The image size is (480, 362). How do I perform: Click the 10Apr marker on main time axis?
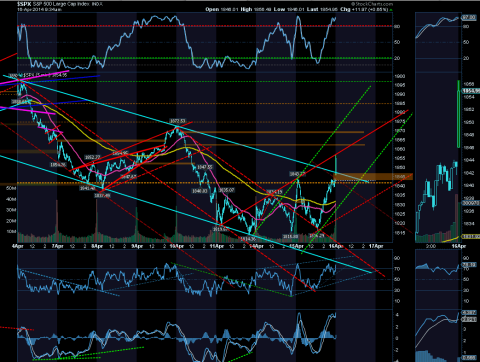pos(177,246)
